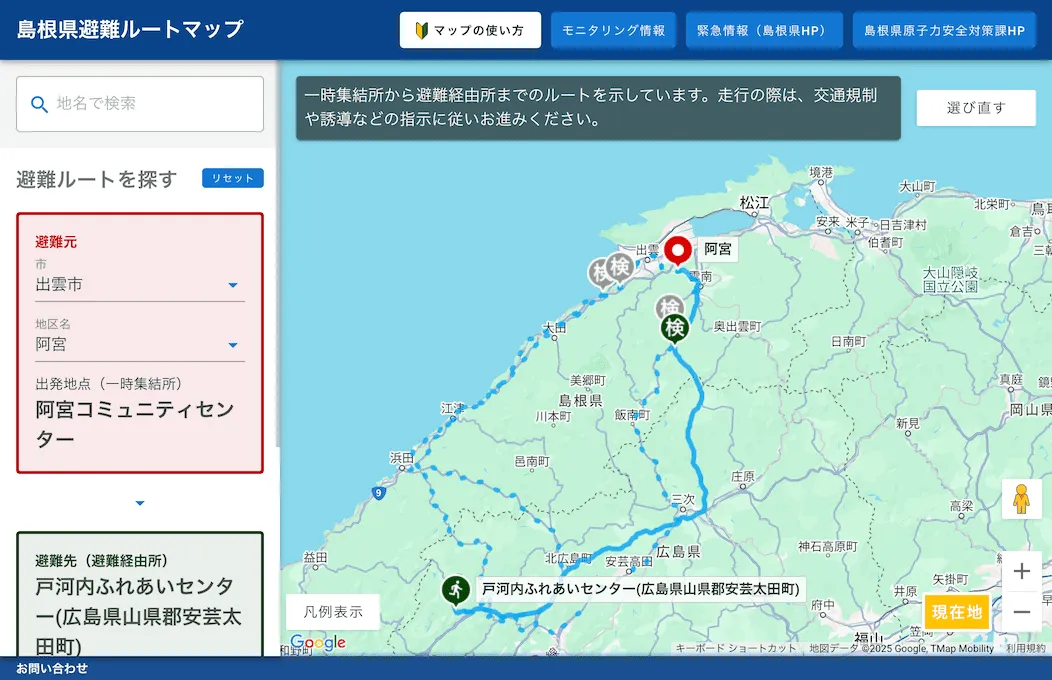1052x680 pixels.
Task: Expand the 阿宮 district dropdown
Action: coord(232,346)
